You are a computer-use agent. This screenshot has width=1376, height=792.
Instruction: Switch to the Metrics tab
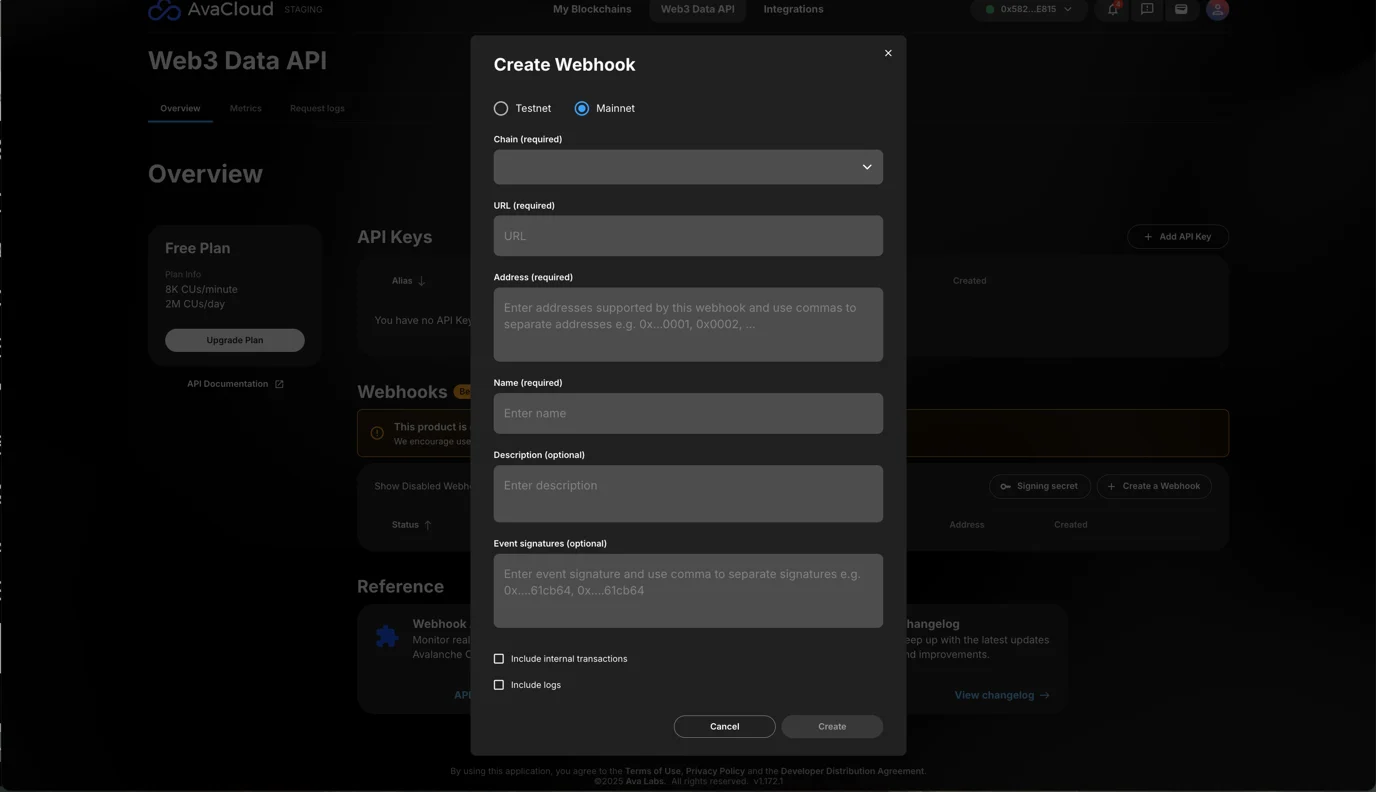tap(245, 108)
